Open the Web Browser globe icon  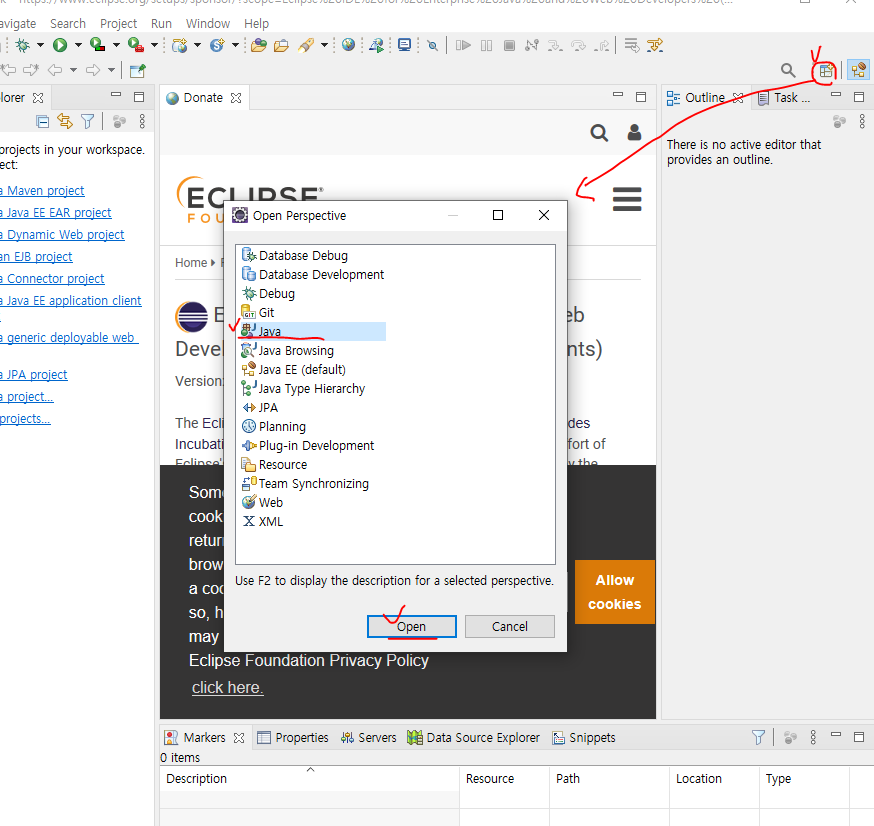[348, 45]
